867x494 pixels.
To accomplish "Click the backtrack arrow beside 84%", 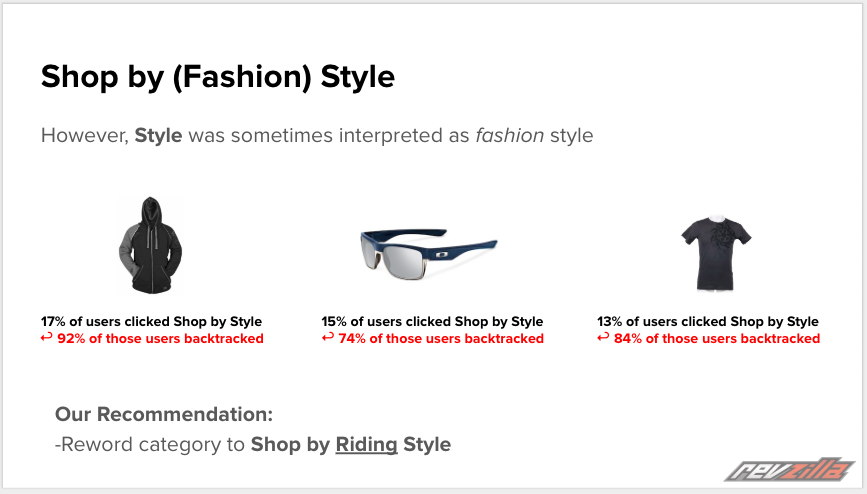I will tap(603, 338).
